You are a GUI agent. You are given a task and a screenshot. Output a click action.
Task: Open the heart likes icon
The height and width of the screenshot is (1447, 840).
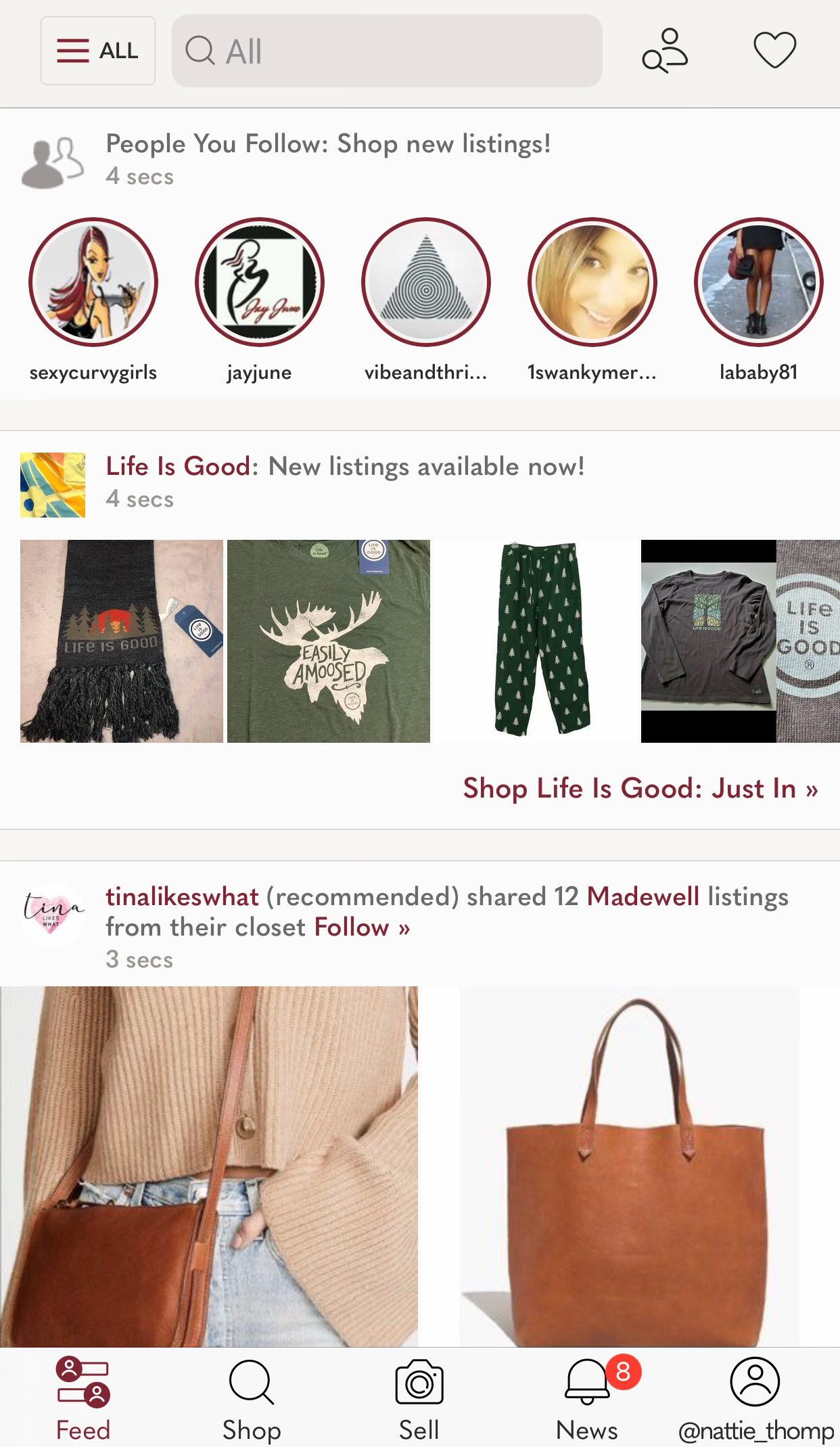(x=775, y=50)
